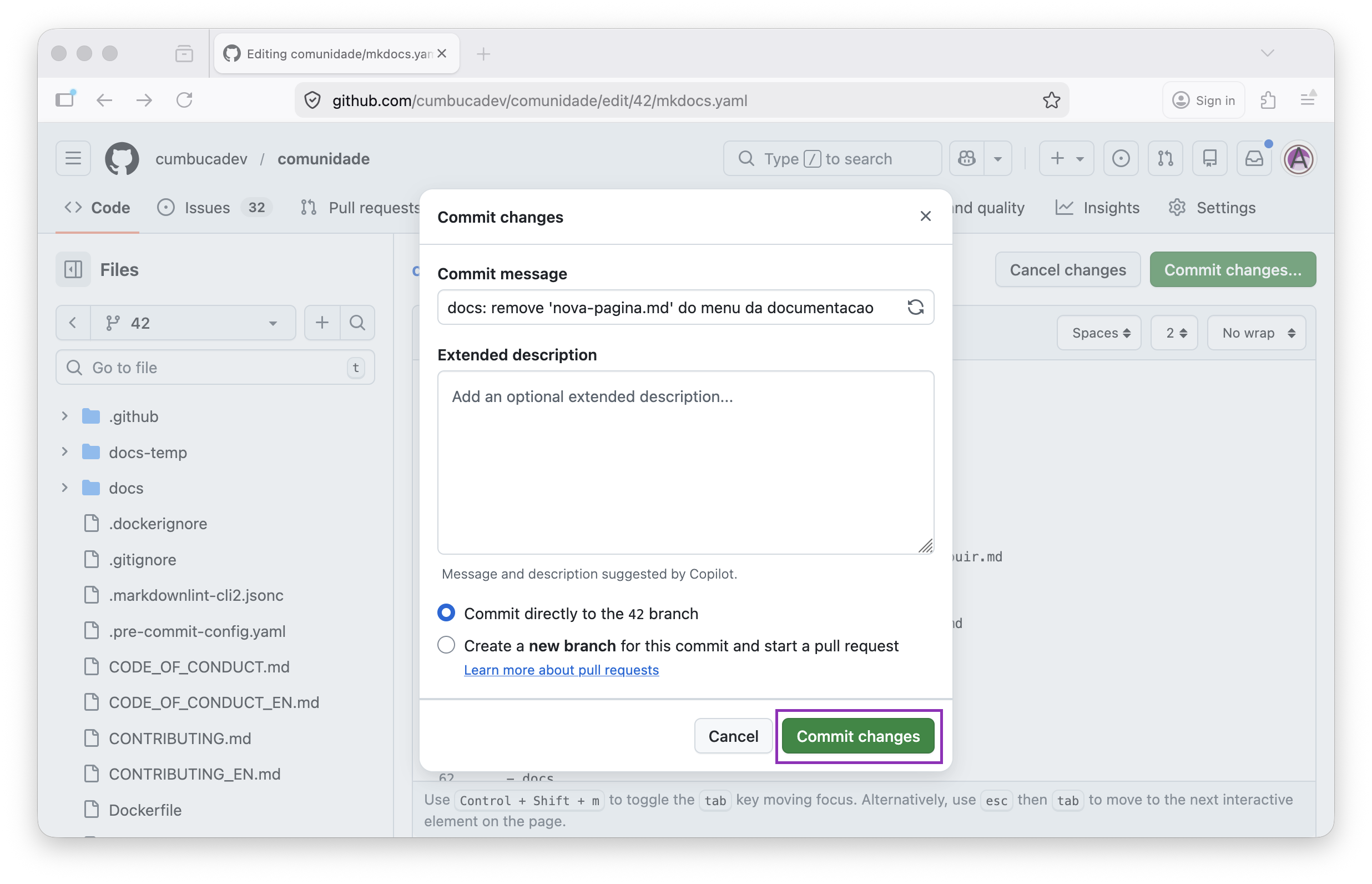Open the comunidade repository link

(x=324, y=158)
